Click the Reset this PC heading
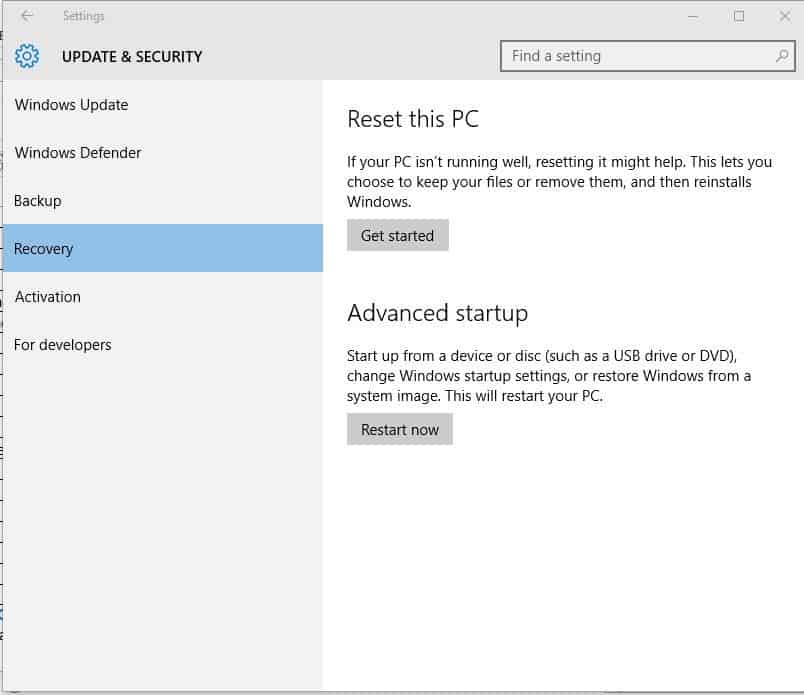Viewport: 804px width, 695px height. coord(413,119)
